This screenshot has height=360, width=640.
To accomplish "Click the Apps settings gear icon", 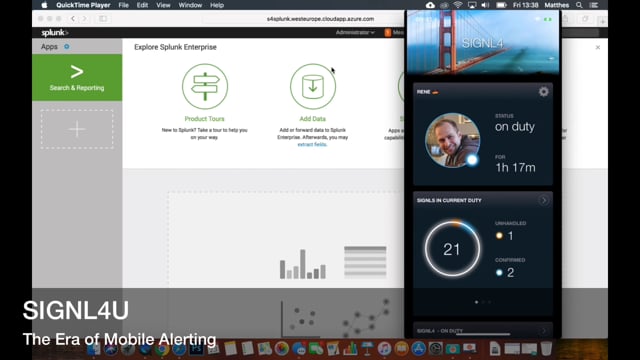I will coord(67,47).
